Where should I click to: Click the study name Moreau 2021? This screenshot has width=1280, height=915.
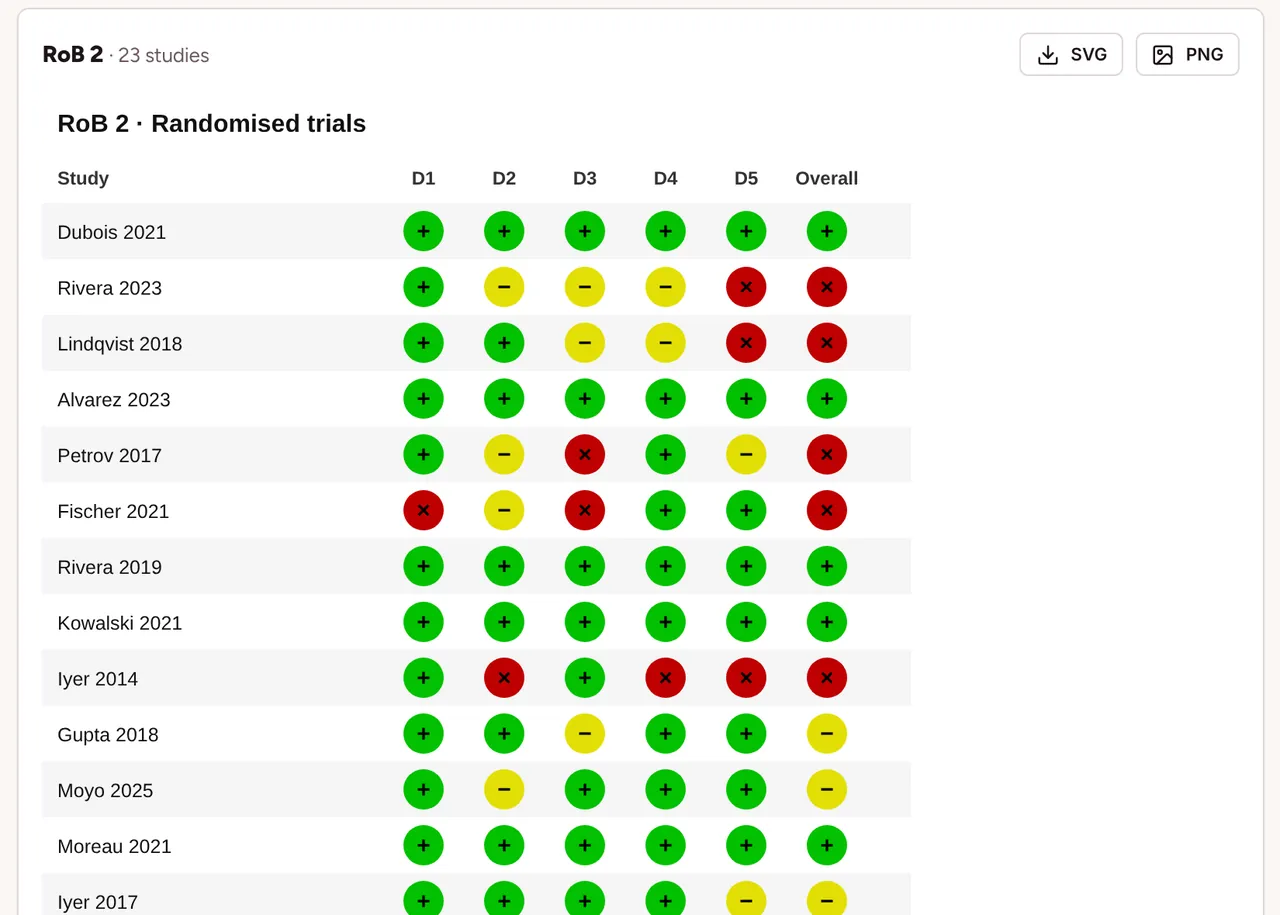(x=115, y=846)
